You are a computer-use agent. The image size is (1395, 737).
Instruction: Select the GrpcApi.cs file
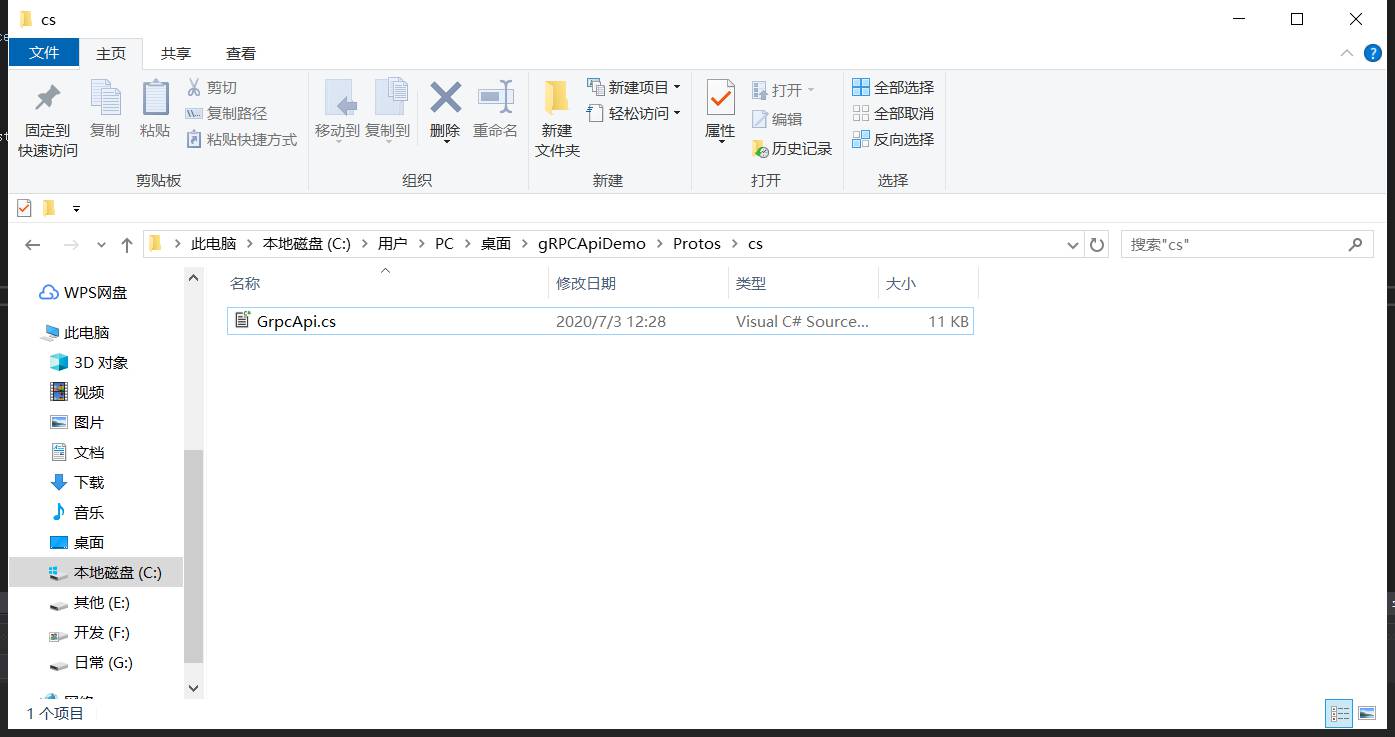coord(296,321)
